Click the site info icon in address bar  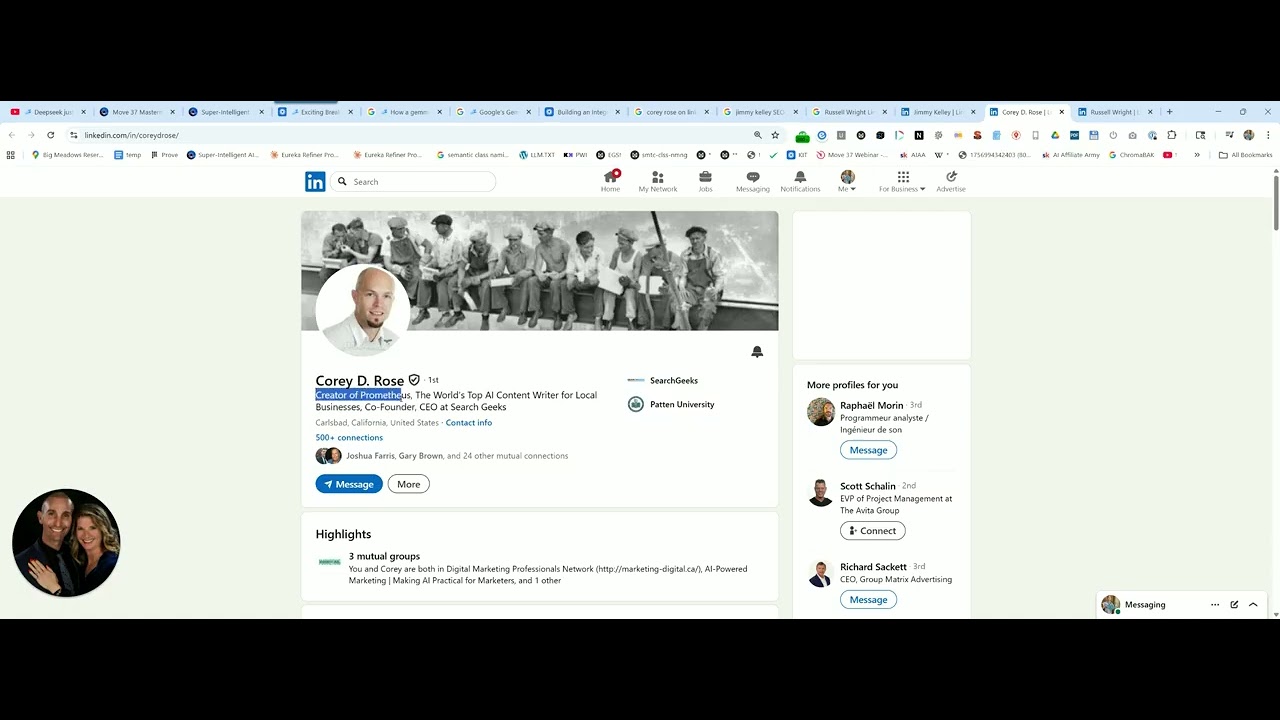(73, 135)
